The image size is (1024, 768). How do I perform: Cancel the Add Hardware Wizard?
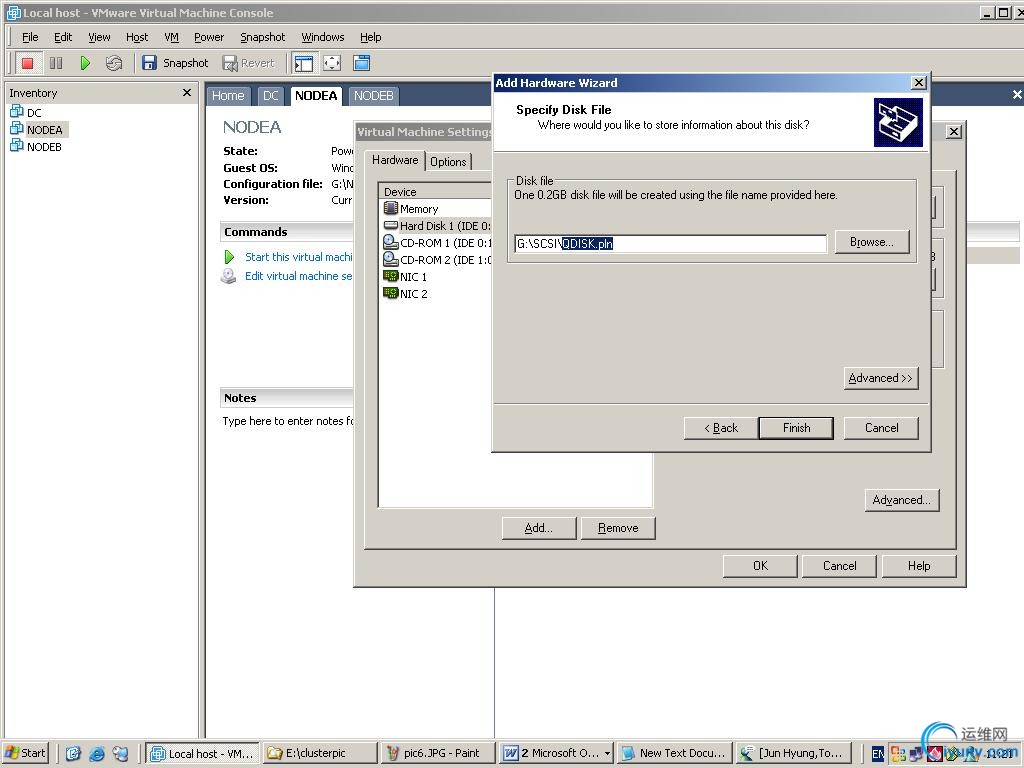coord(881,428)
